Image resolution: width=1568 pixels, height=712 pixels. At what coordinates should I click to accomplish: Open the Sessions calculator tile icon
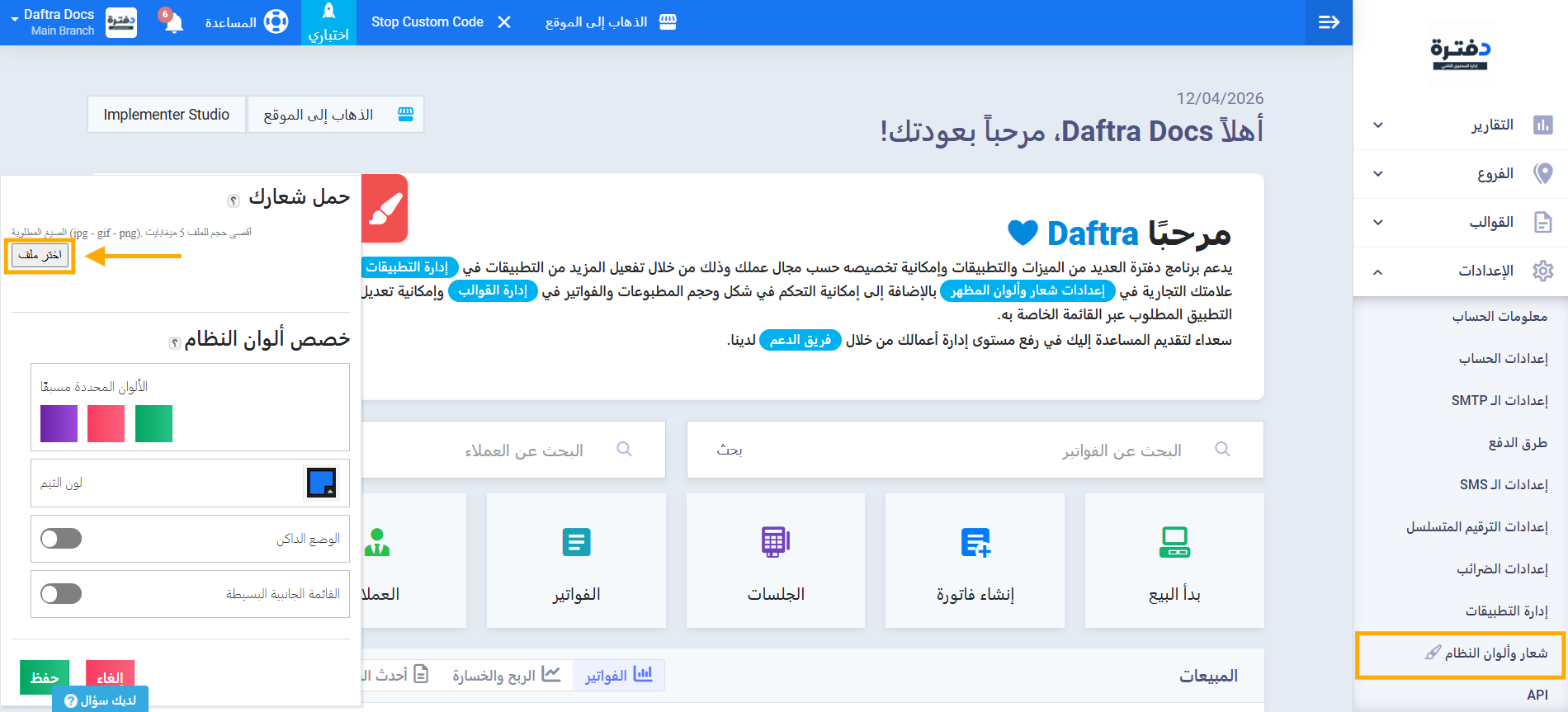click(x=775, y=542)
